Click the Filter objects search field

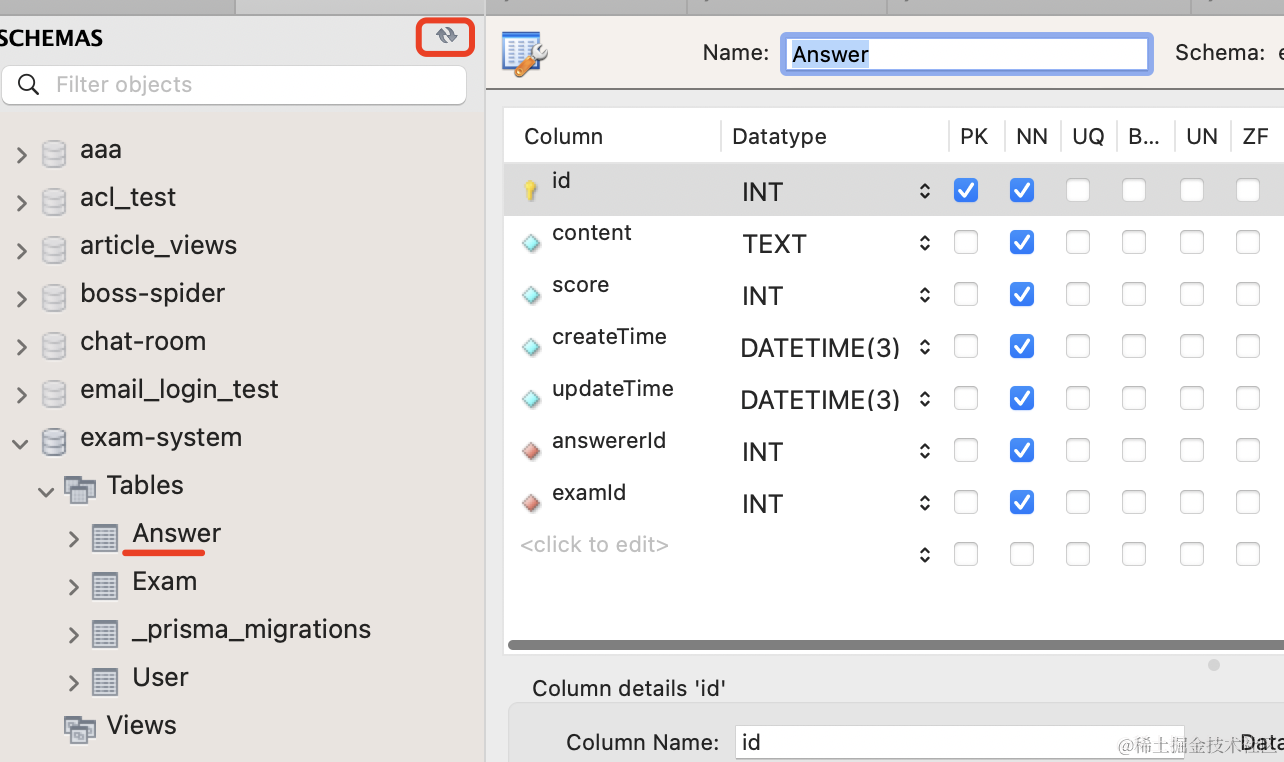(x=250, y=85)
